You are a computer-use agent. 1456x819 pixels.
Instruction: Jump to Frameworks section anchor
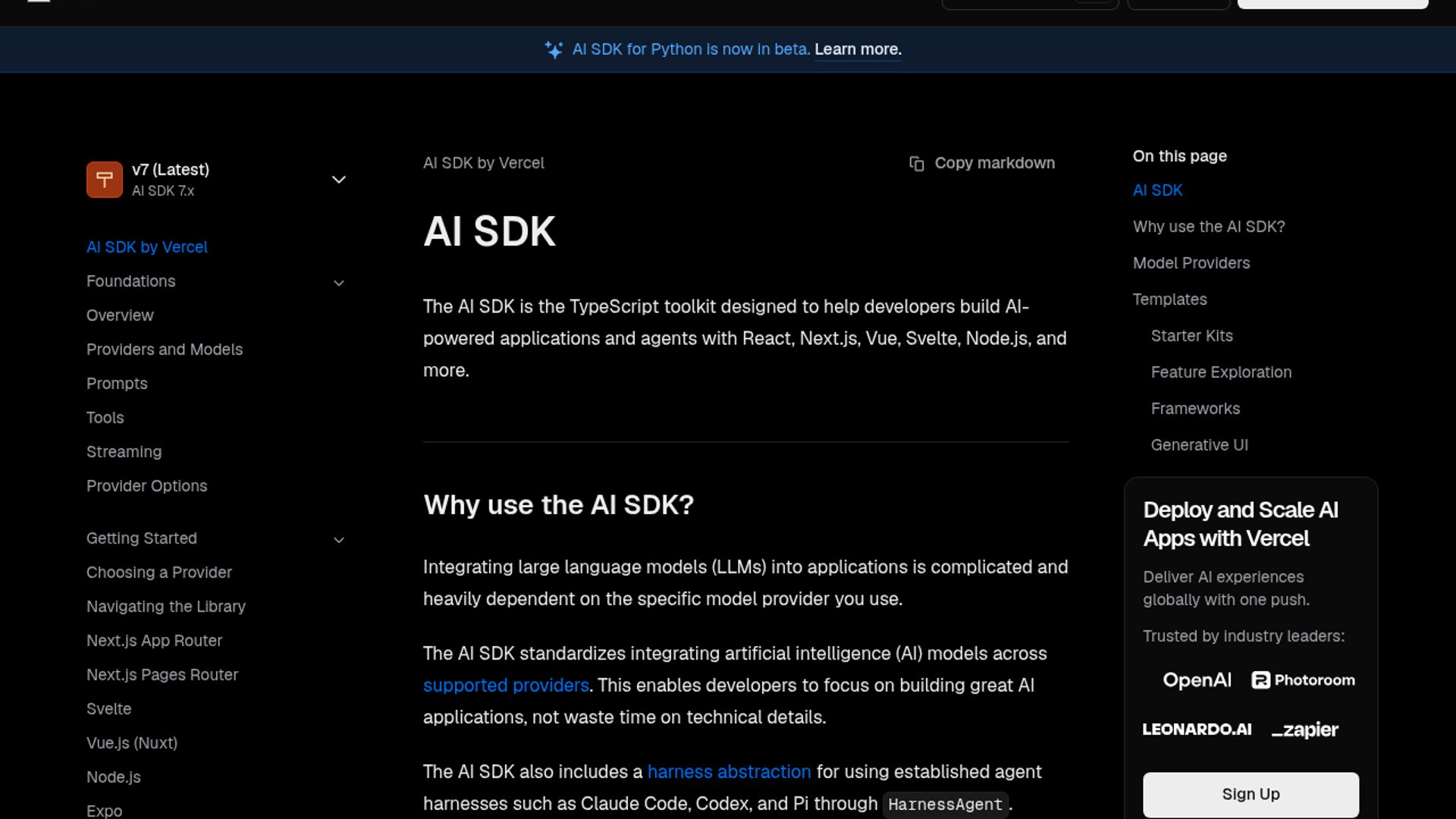1195,409
